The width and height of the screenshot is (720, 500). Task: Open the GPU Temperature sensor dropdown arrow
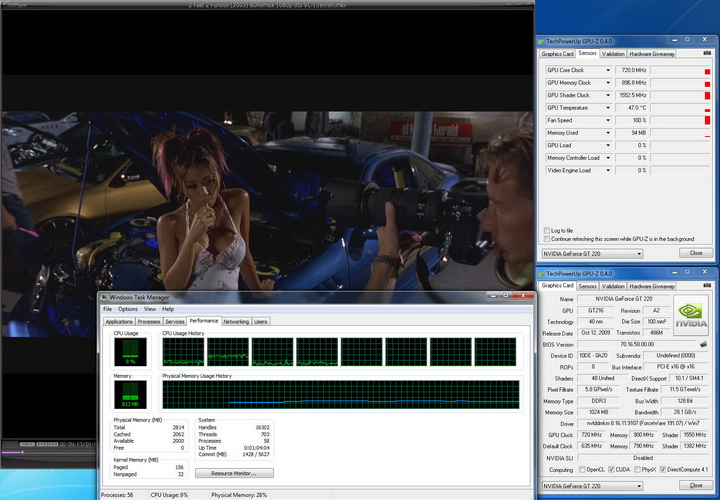pyautogui.click(x=608, y=108)
